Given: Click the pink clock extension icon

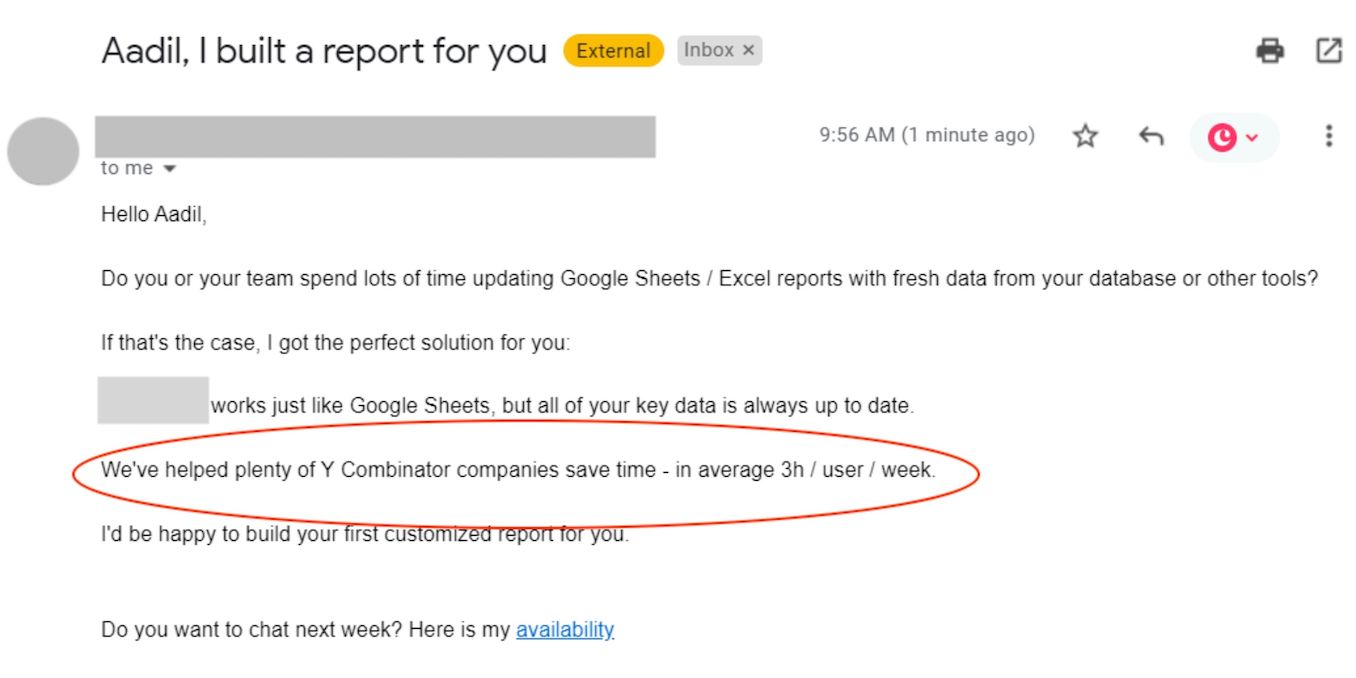Looking at the screenshot, I should tap(1222, 137).
